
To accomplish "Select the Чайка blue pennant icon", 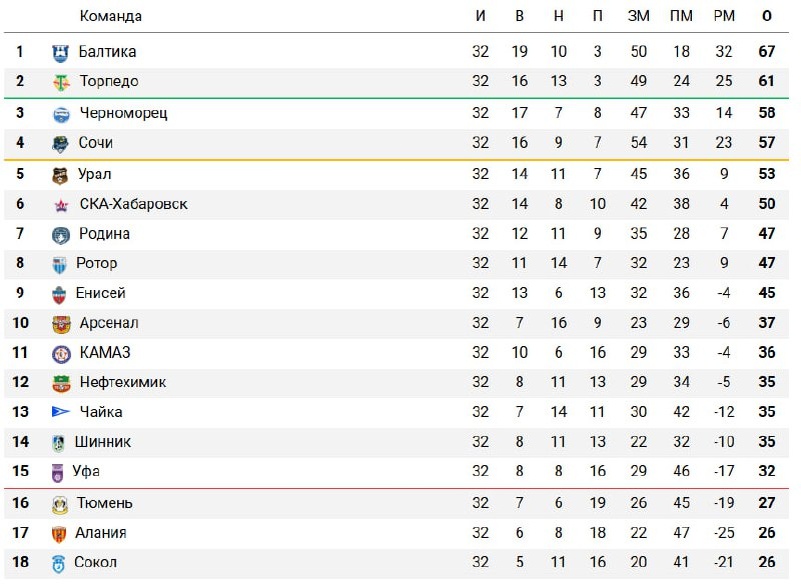I will pos(61,412).
